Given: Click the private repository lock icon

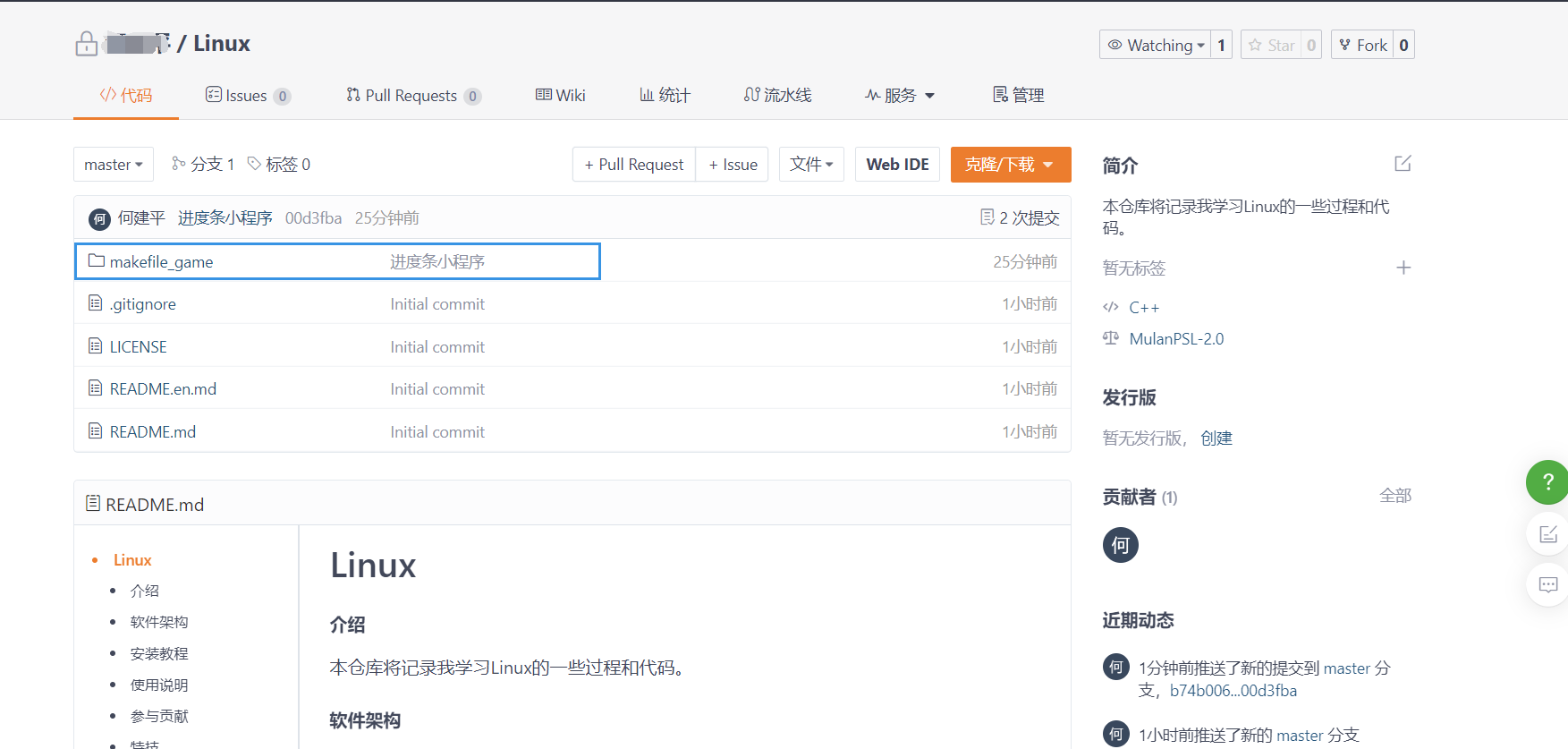Looking at the screenshot, I should 87,44.
